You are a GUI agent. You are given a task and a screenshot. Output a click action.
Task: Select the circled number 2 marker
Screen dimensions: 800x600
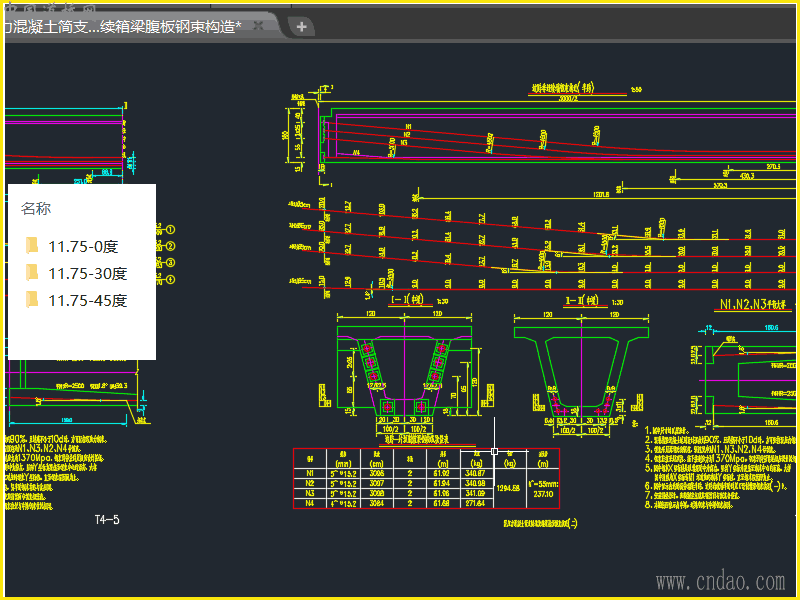click(x=171, y=246)
